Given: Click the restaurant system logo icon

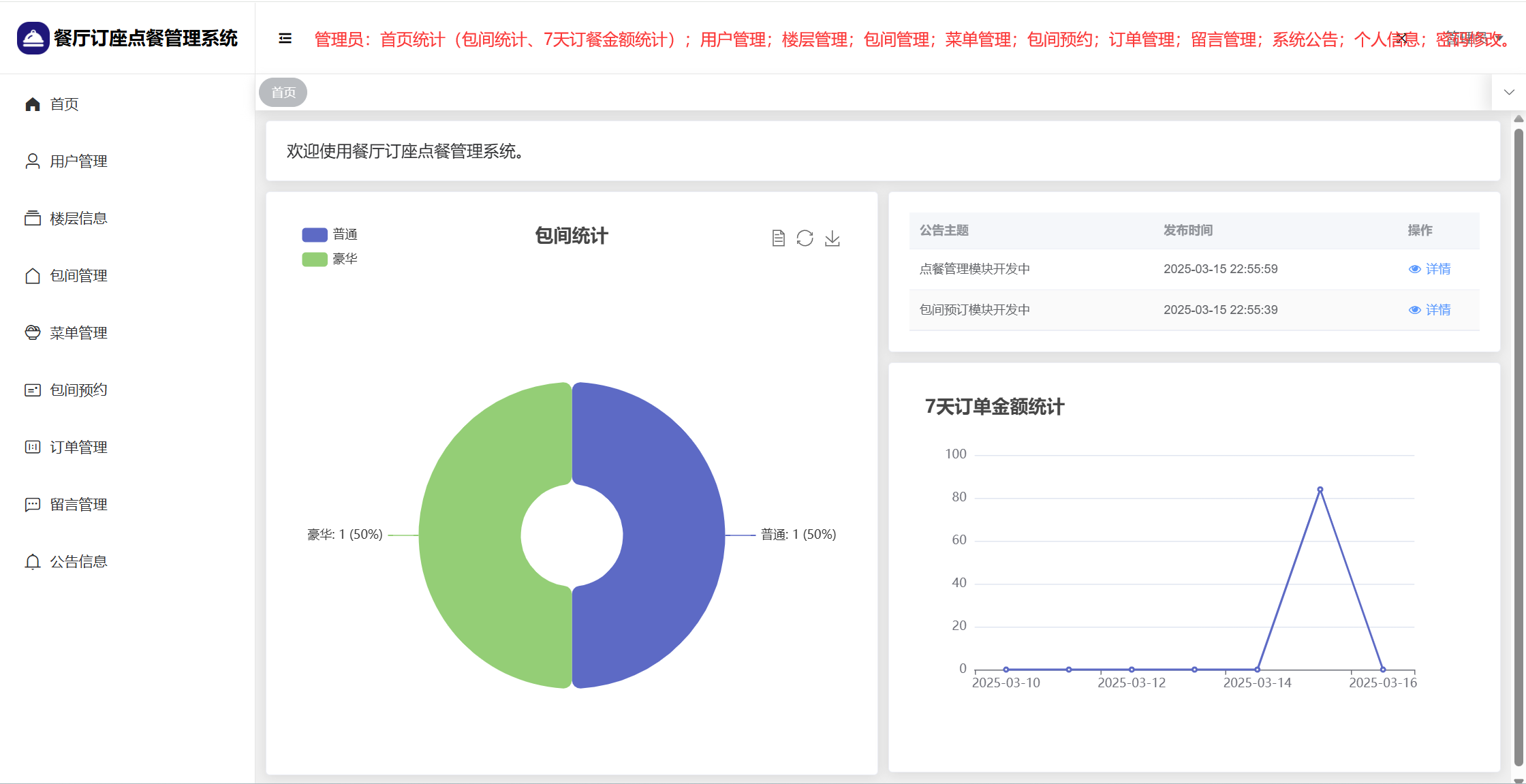Looking at the screenshot, I should pyautogui.click(x=33, y=38).
